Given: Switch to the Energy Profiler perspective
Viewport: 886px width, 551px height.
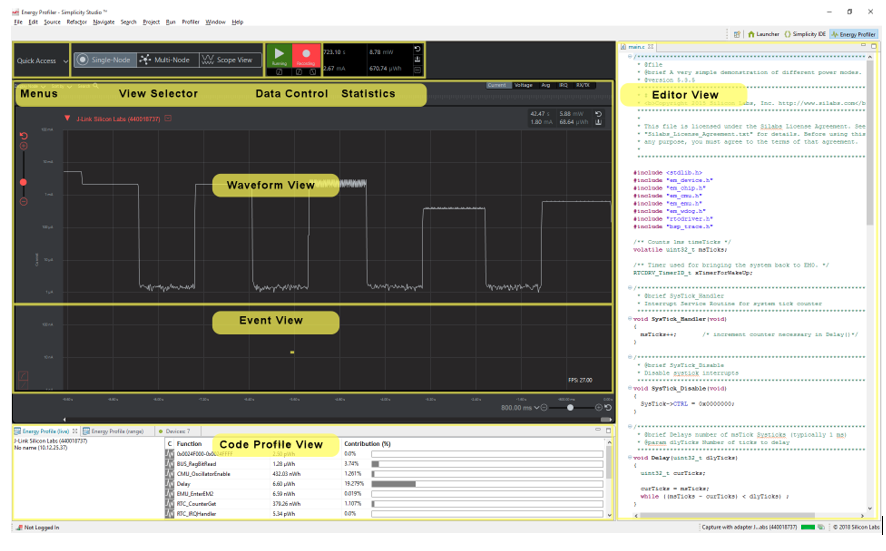Looking at the screenshot, I should point(853,34).
